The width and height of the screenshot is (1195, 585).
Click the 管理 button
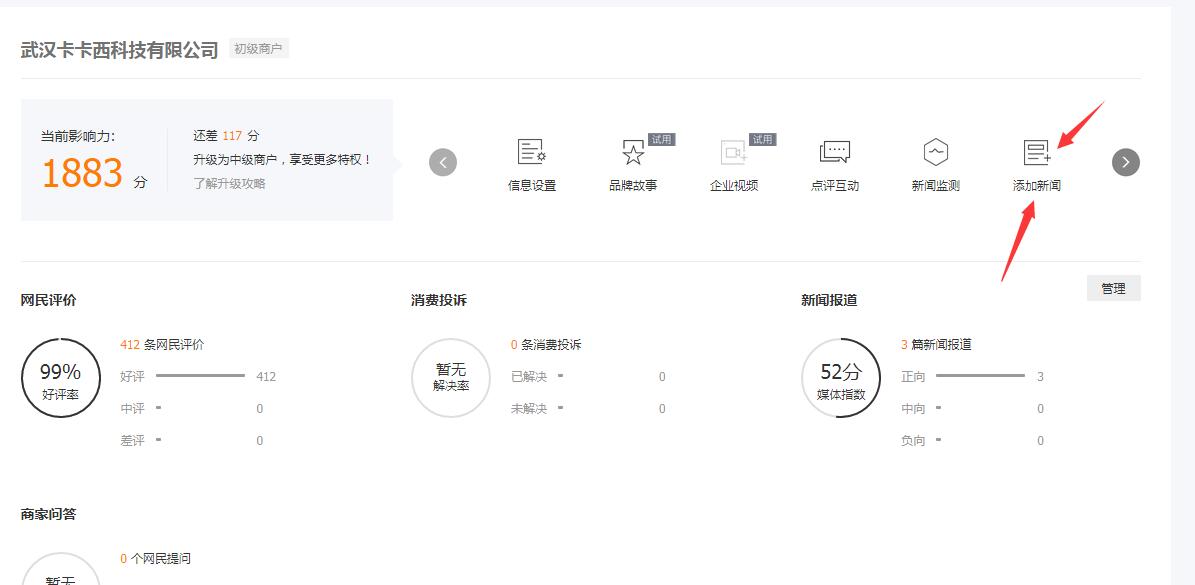(1113, 288)
